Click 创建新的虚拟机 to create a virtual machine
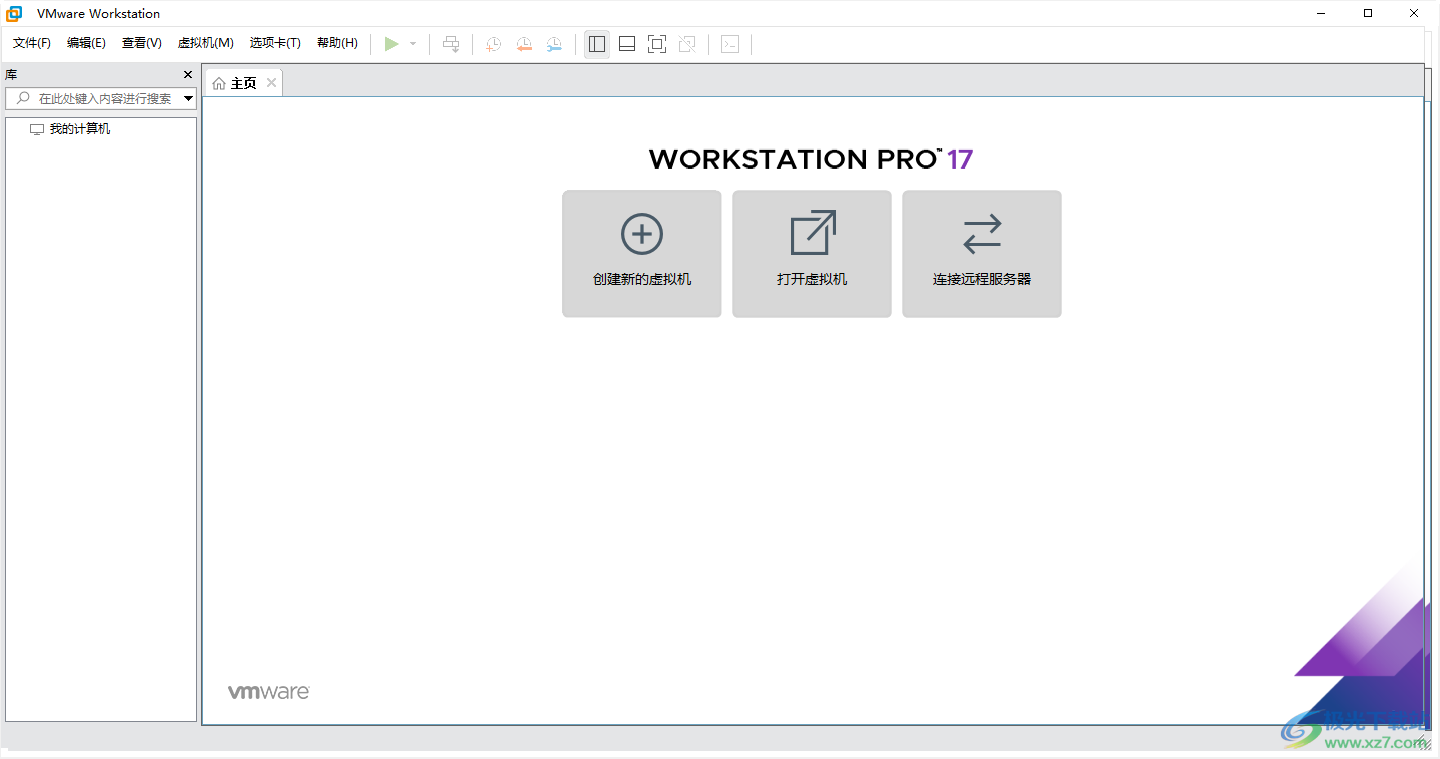The image size is (1440, 759). point(641,253)
